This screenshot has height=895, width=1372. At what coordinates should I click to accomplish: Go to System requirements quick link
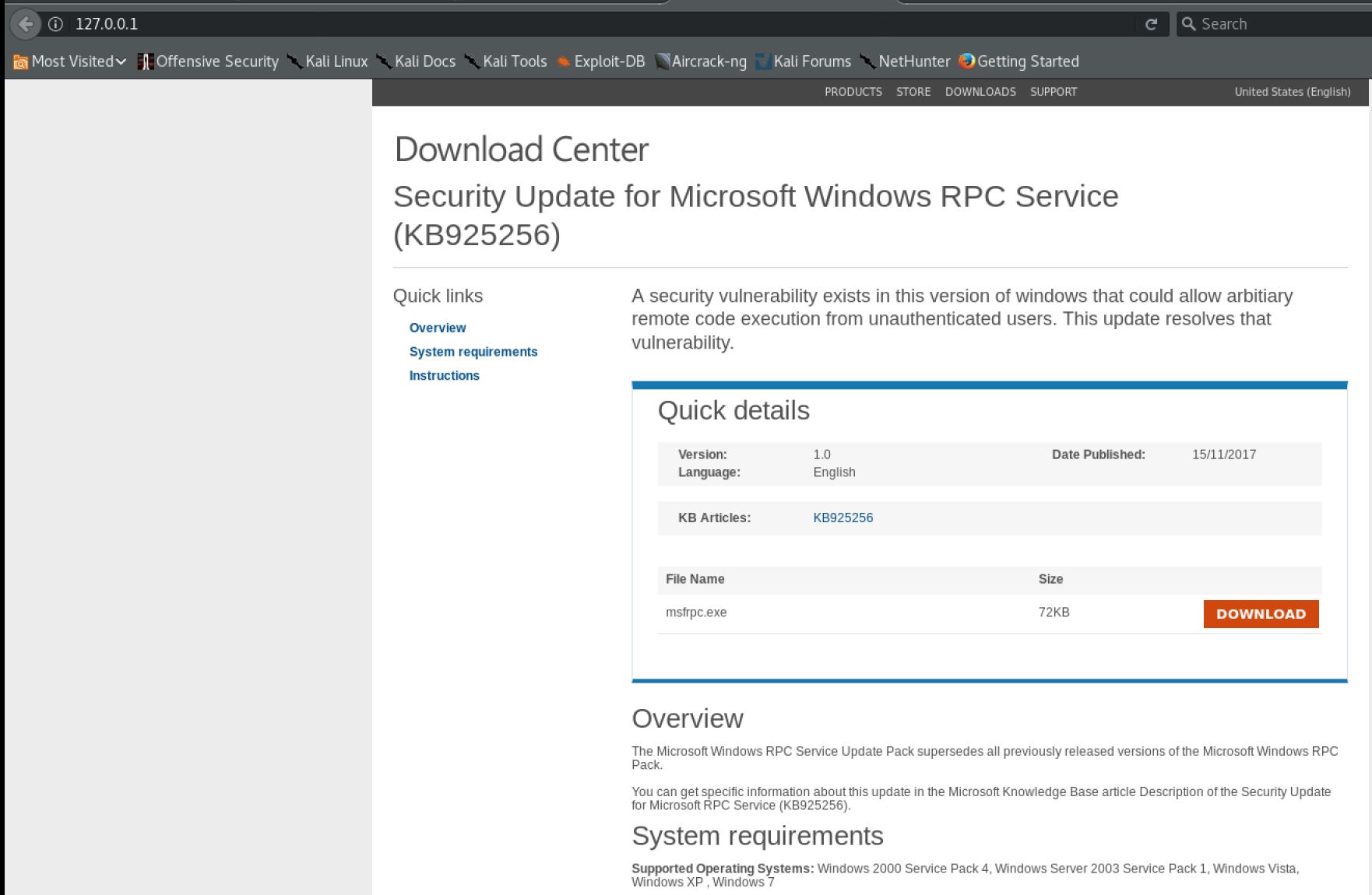pos(473,352)
